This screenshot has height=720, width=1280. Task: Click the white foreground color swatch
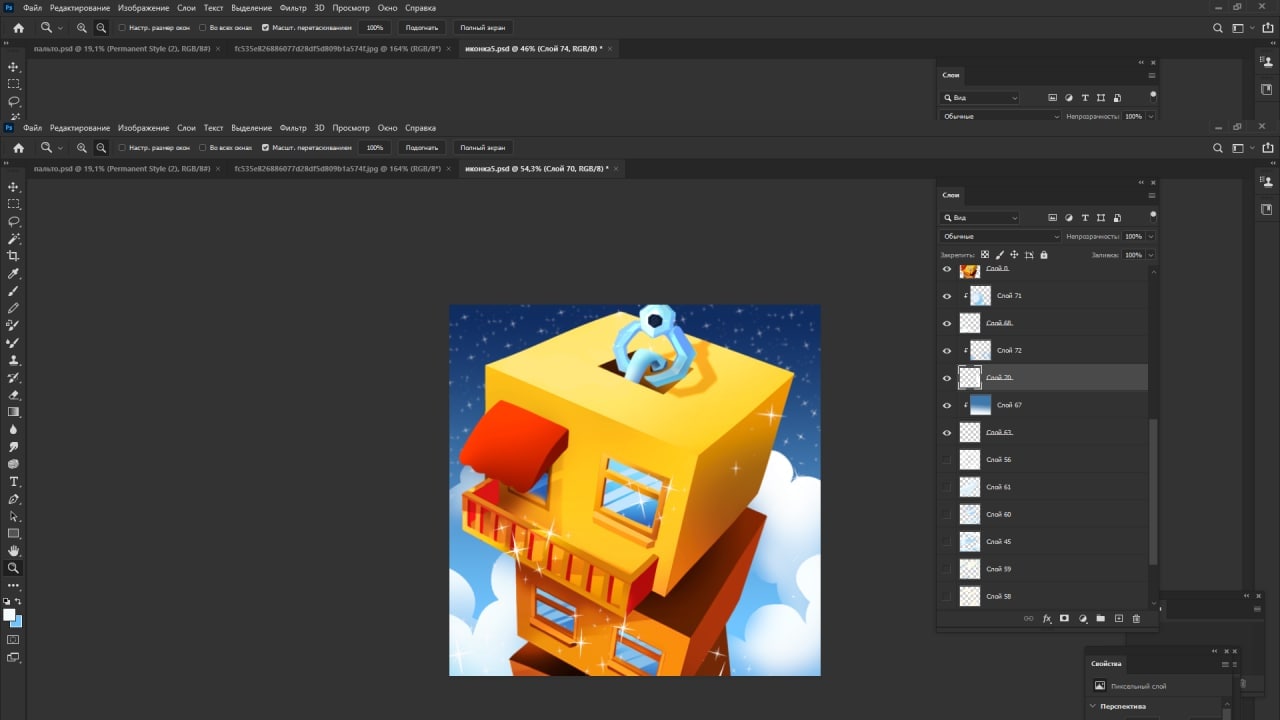tap(9, 615)
